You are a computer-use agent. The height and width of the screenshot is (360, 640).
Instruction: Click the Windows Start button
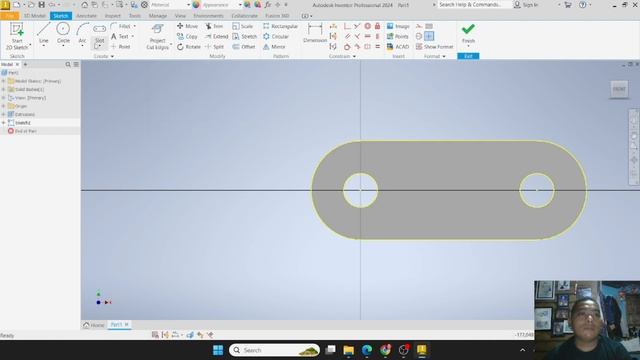218,350
